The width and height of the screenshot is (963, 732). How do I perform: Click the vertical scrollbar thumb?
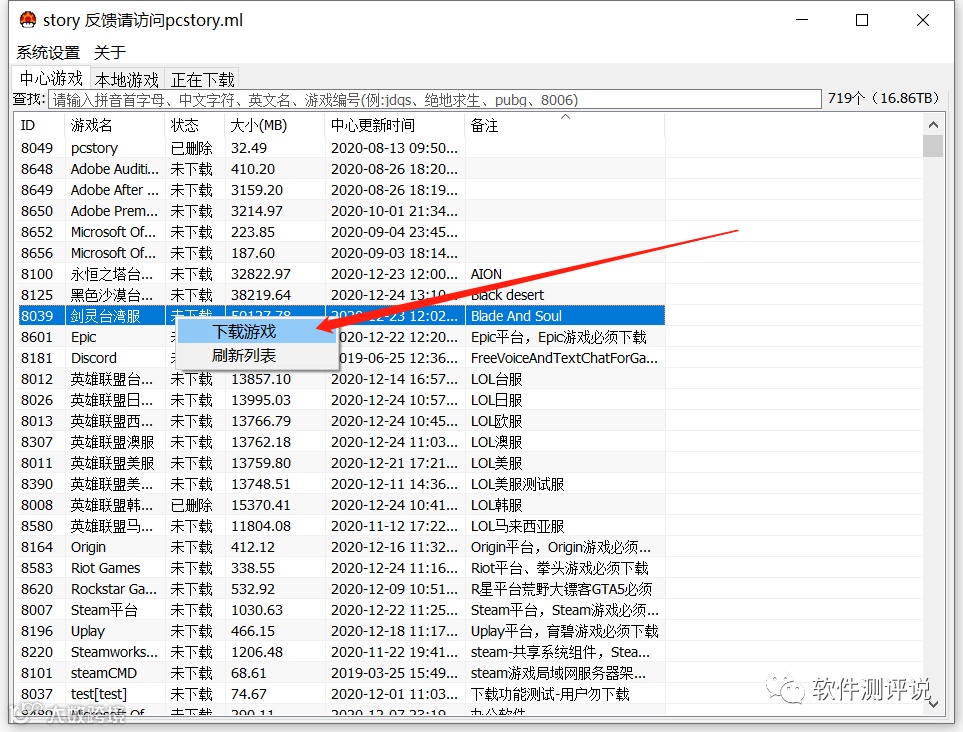tap(933, 146)
